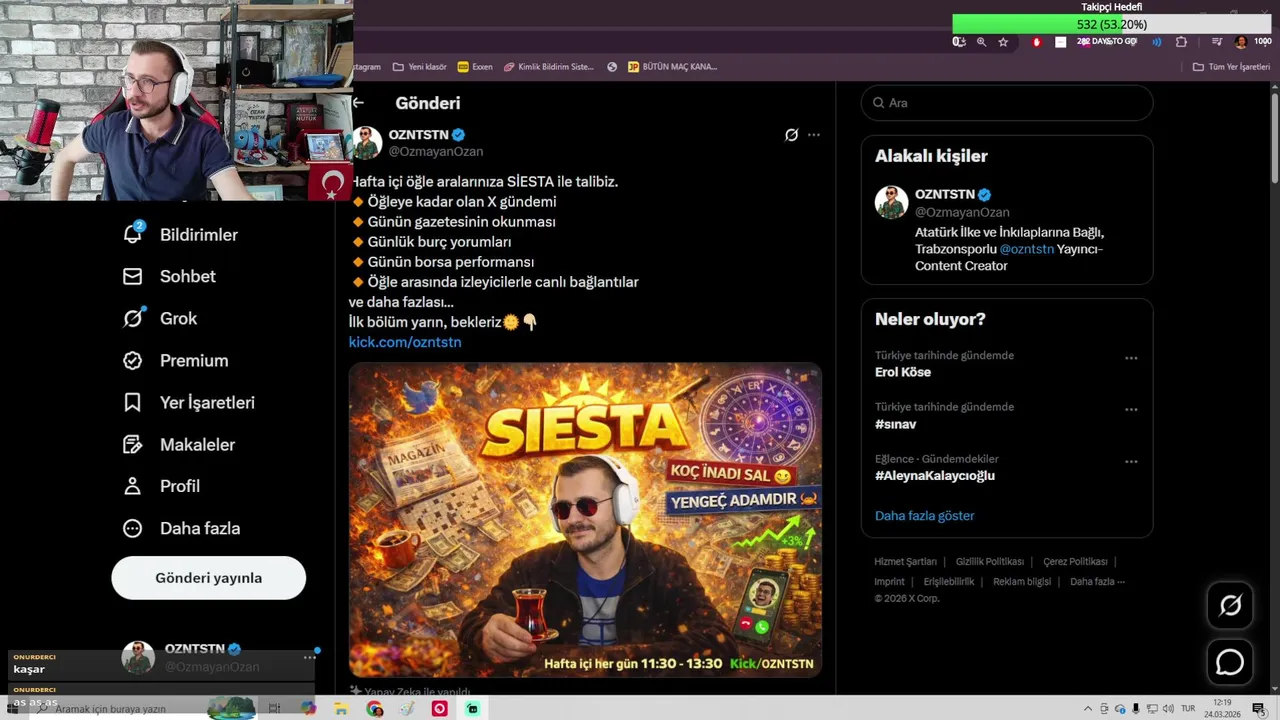Open the floating messages chat bubble button

(x=1230, y=662)
